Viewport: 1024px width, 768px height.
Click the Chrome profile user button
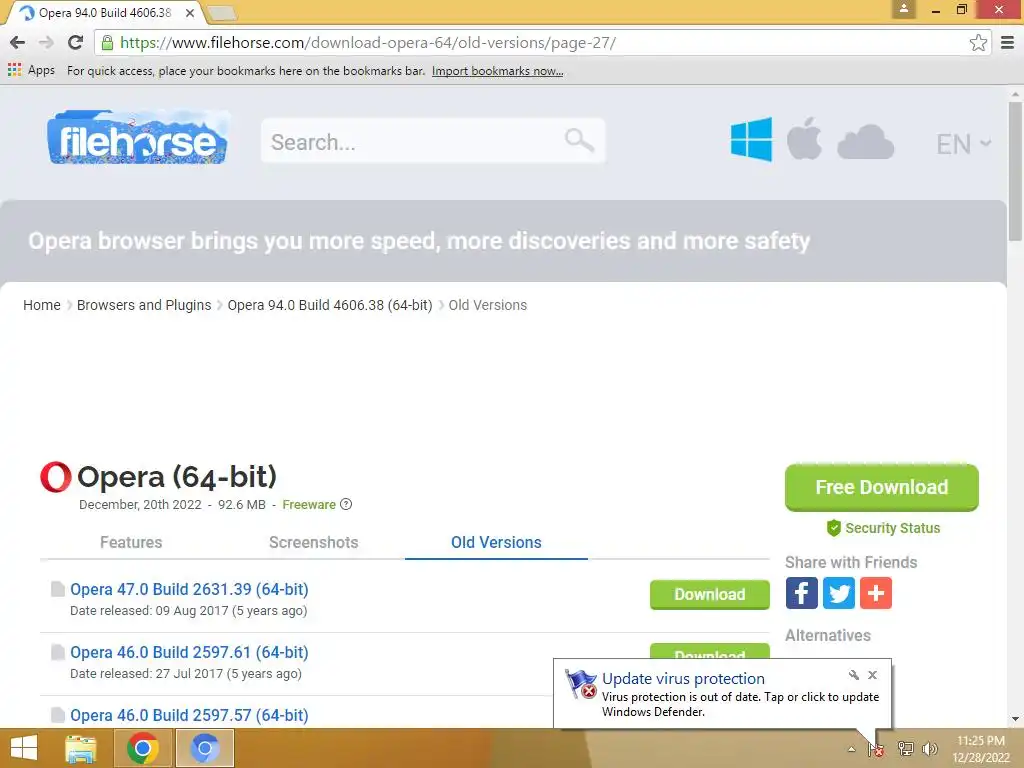pyautogui.click(x=904, y=9)
